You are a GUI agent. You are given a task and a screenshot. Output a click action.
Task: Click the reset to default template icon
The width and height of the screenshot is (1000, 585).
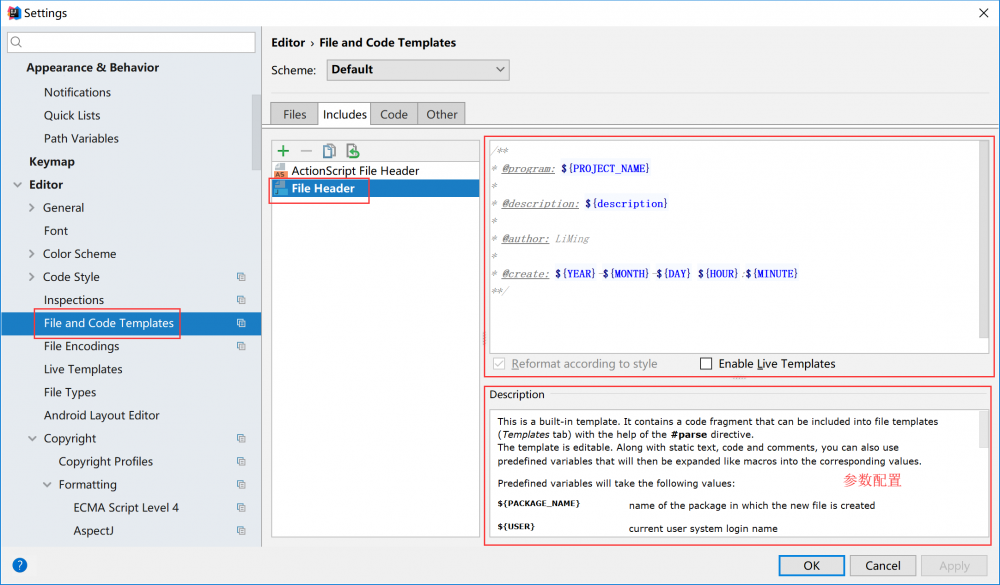point(353,151)
